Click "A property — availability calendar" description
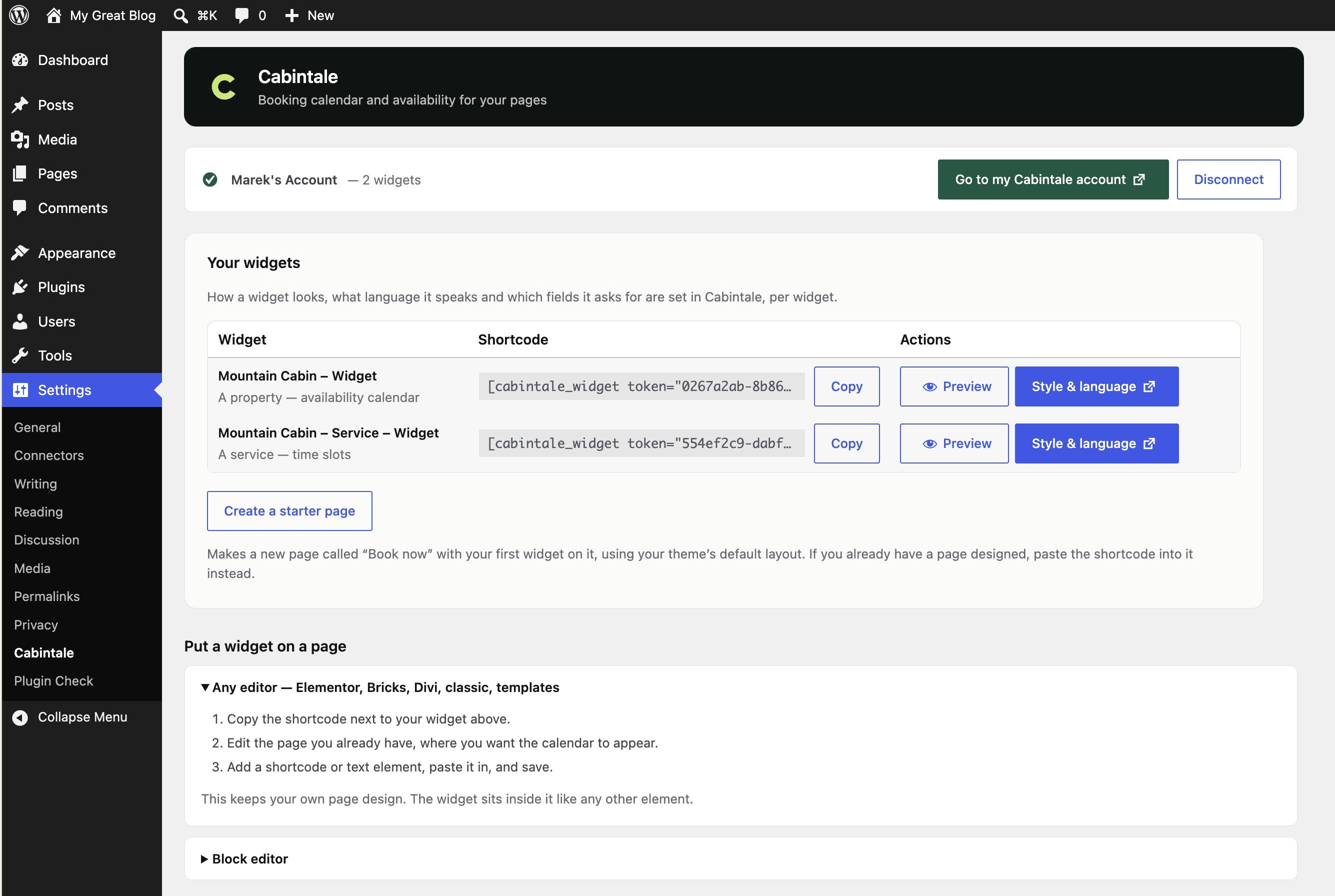The image size is (1335, 896). pyautogui.click(x=318, y=397)
